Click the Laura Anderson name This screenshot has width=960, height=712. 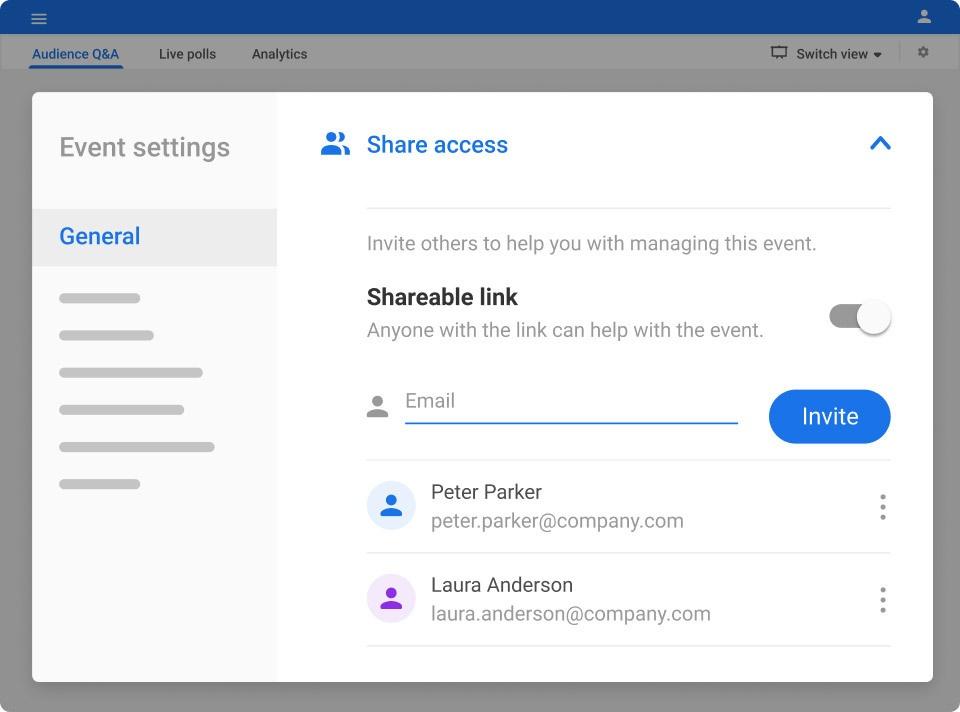[501, 585]
